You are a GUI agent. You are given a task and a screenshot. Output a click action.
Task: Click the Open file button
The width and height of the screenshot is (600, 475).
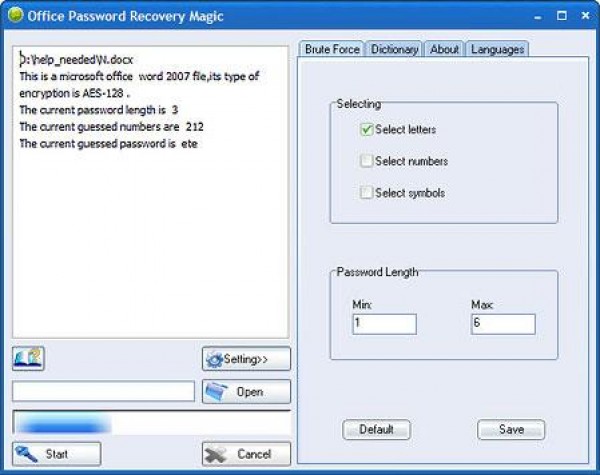[x=246, y=392]
